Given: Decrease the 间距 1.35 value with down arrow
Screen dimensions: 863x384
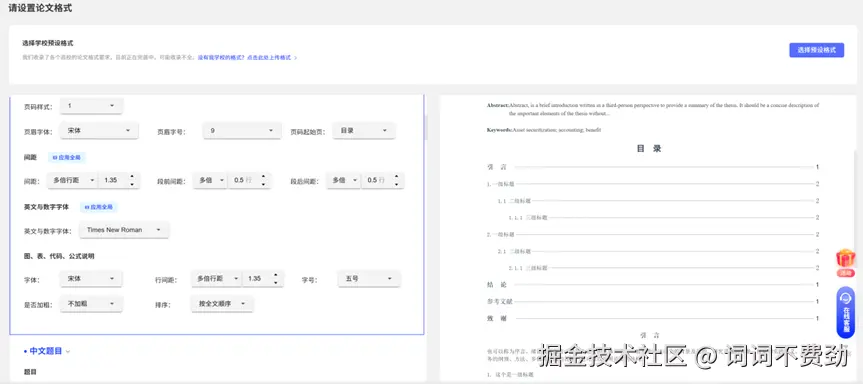Looking at the screenshot, I should point(132,184).
